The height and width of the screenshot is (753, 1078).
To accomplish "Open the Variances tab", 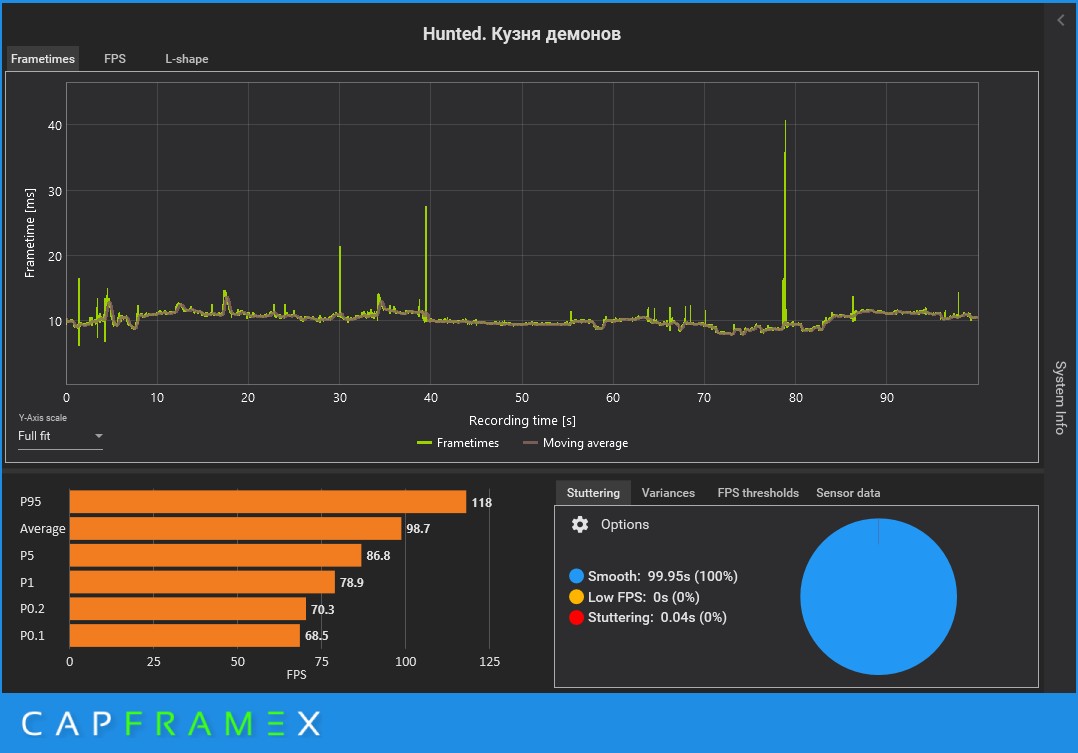I will pos(668,493).
